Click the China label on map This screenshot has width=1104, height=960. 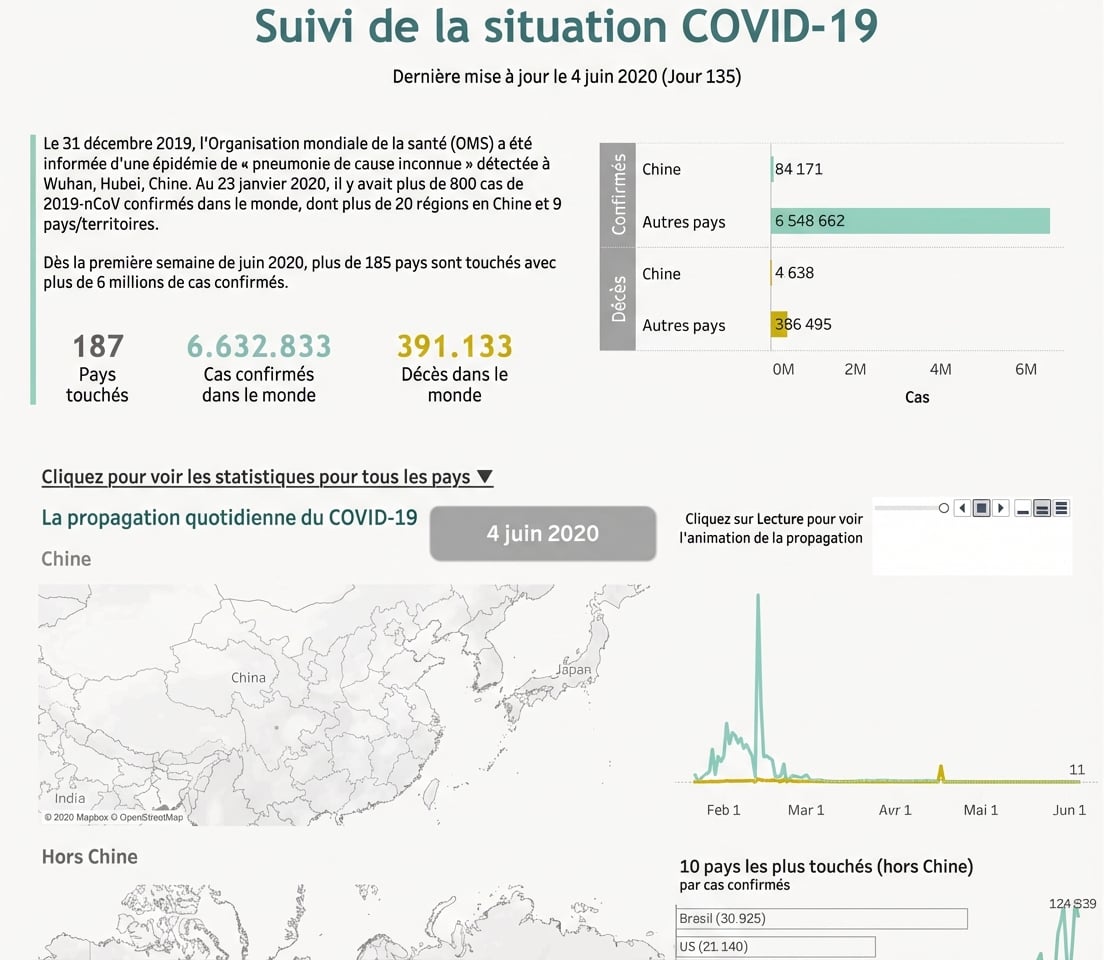249,678
